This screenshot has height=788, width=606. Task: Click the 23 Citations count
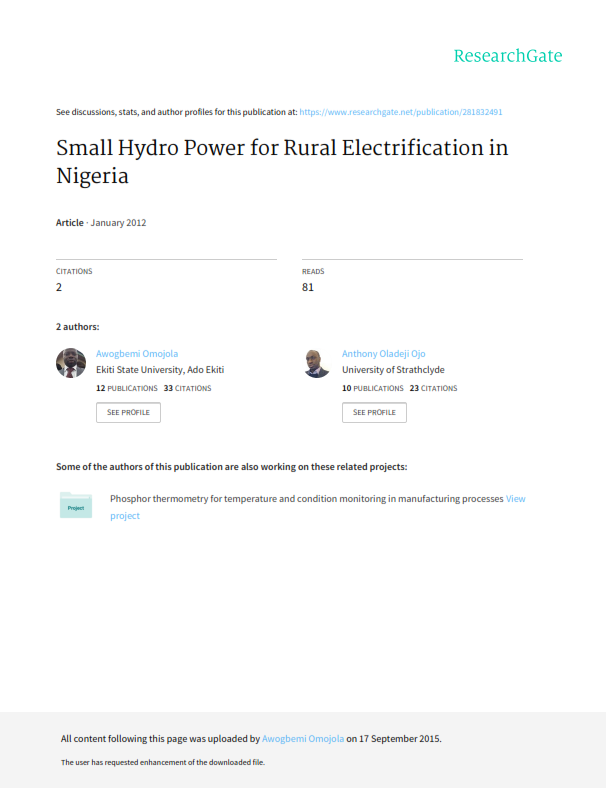point(434,388)
